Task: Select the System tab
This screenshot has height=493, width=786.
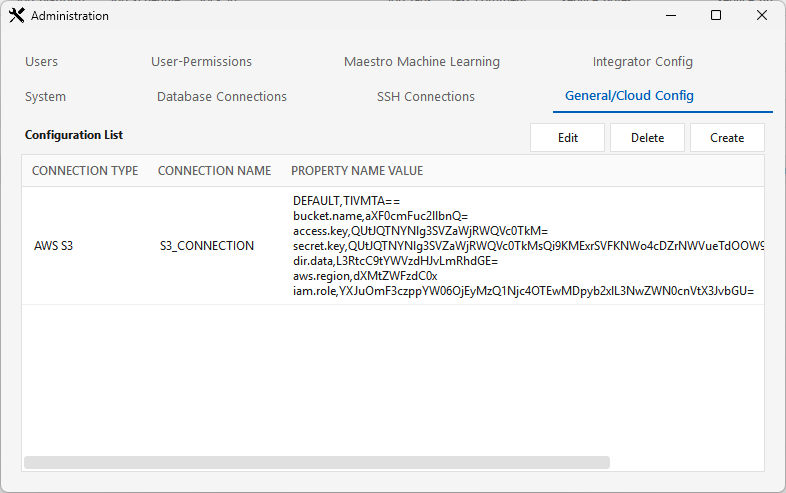Action: click(46, 96)
